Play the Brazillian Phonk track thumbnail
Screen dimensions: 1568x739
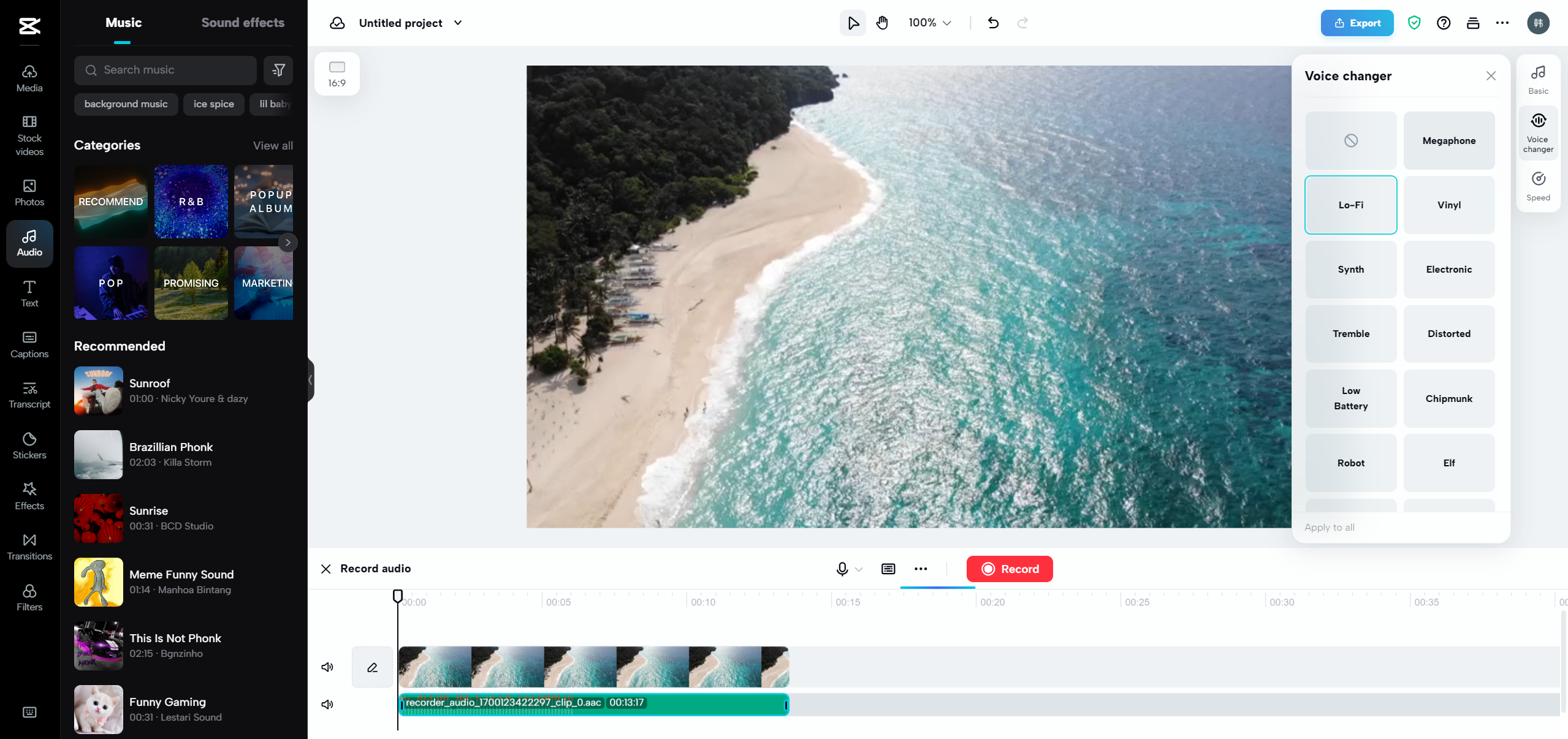98,455
